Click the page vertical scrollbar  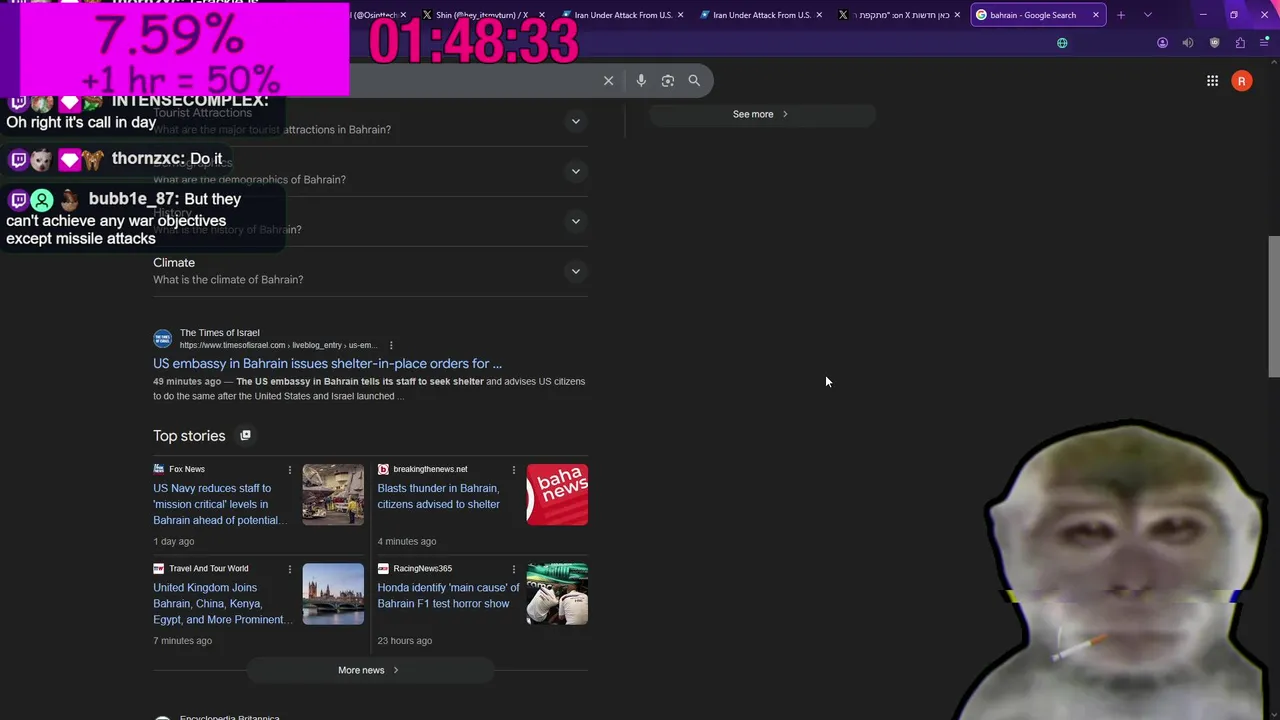pyautogui.click(x=1273, y=306)
